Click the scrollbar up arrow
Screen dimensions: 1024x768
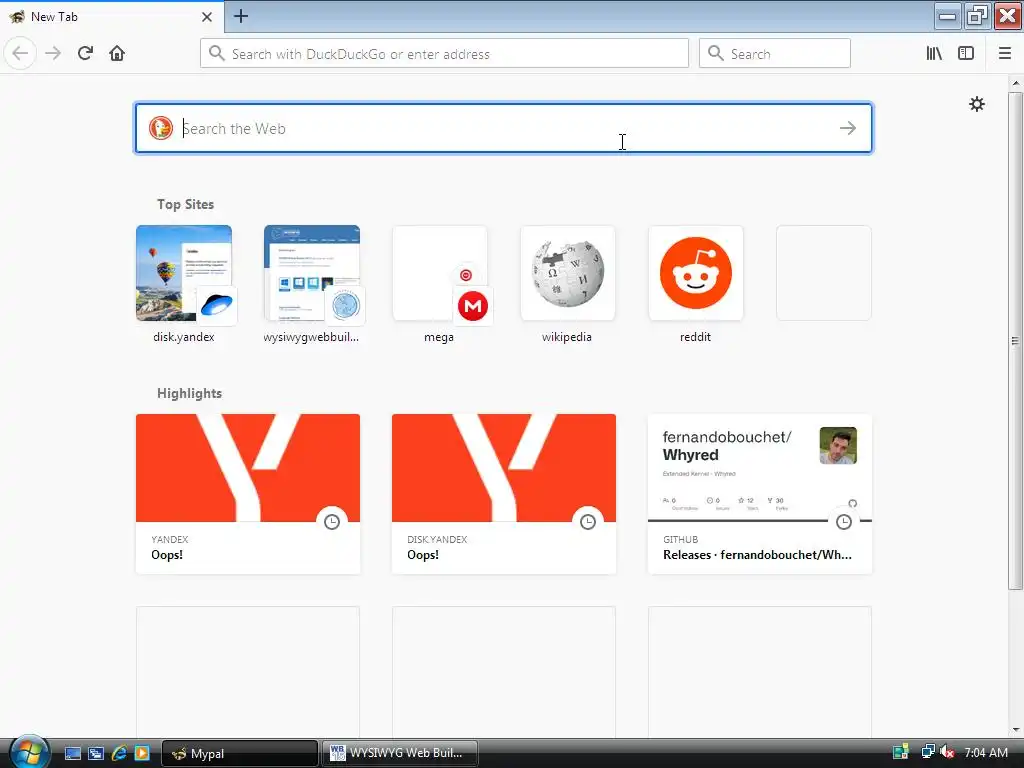1016,83
